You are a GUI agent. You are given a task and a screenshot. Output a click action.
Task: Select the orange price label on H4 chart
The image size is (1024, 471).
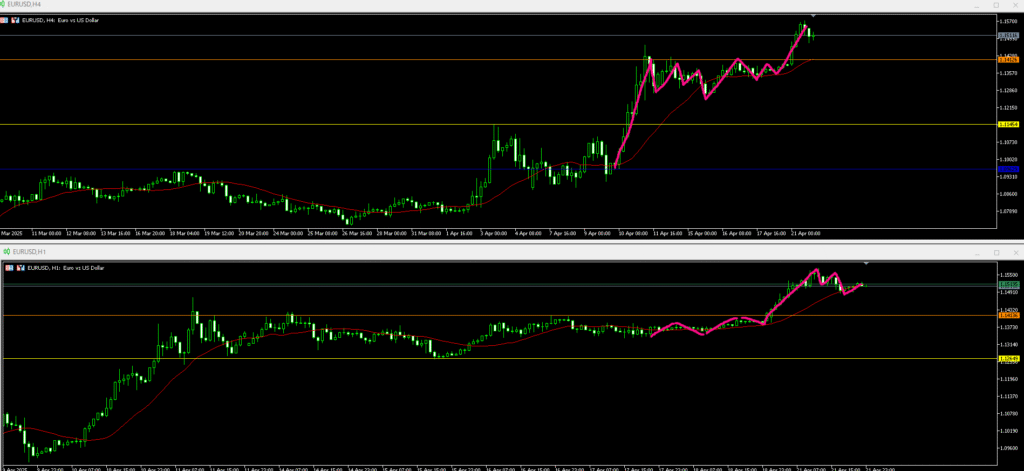(x=1007, y=60)
